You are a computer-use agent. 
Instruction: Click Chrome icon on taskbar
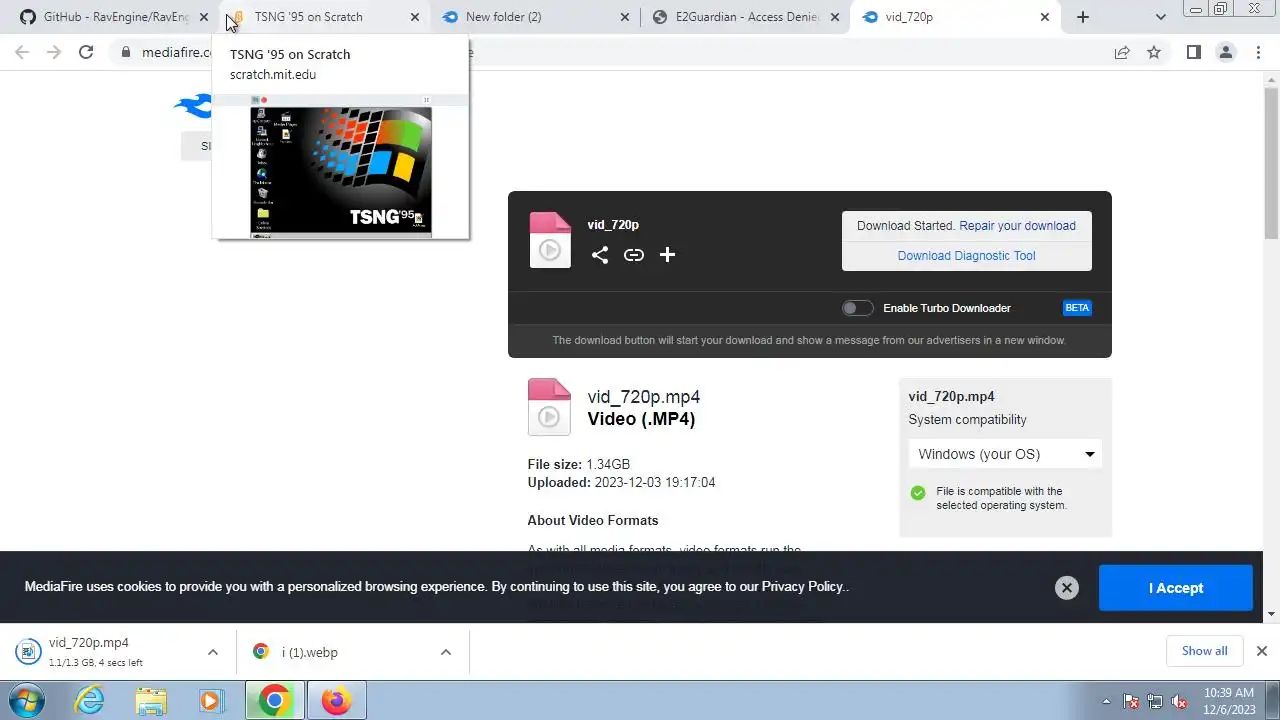tap(275, 700)
